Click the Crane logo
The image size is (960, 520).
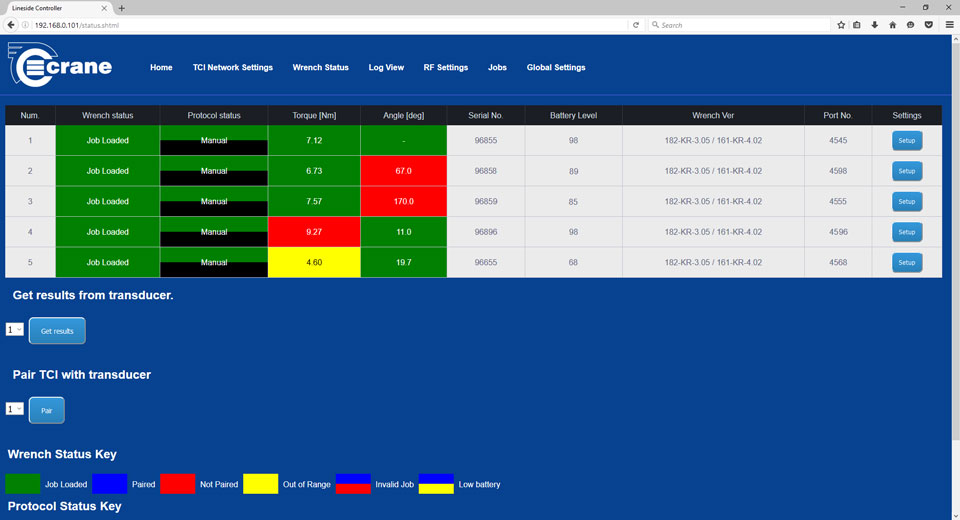tap(61, 67)
